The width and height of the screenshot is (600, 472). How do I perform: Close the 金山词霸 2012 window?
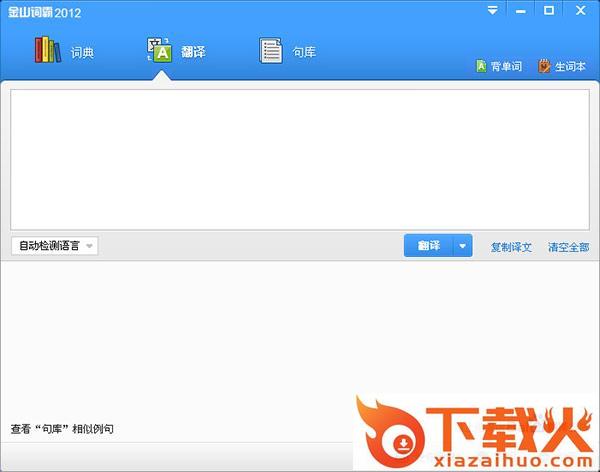click(580, 10)
